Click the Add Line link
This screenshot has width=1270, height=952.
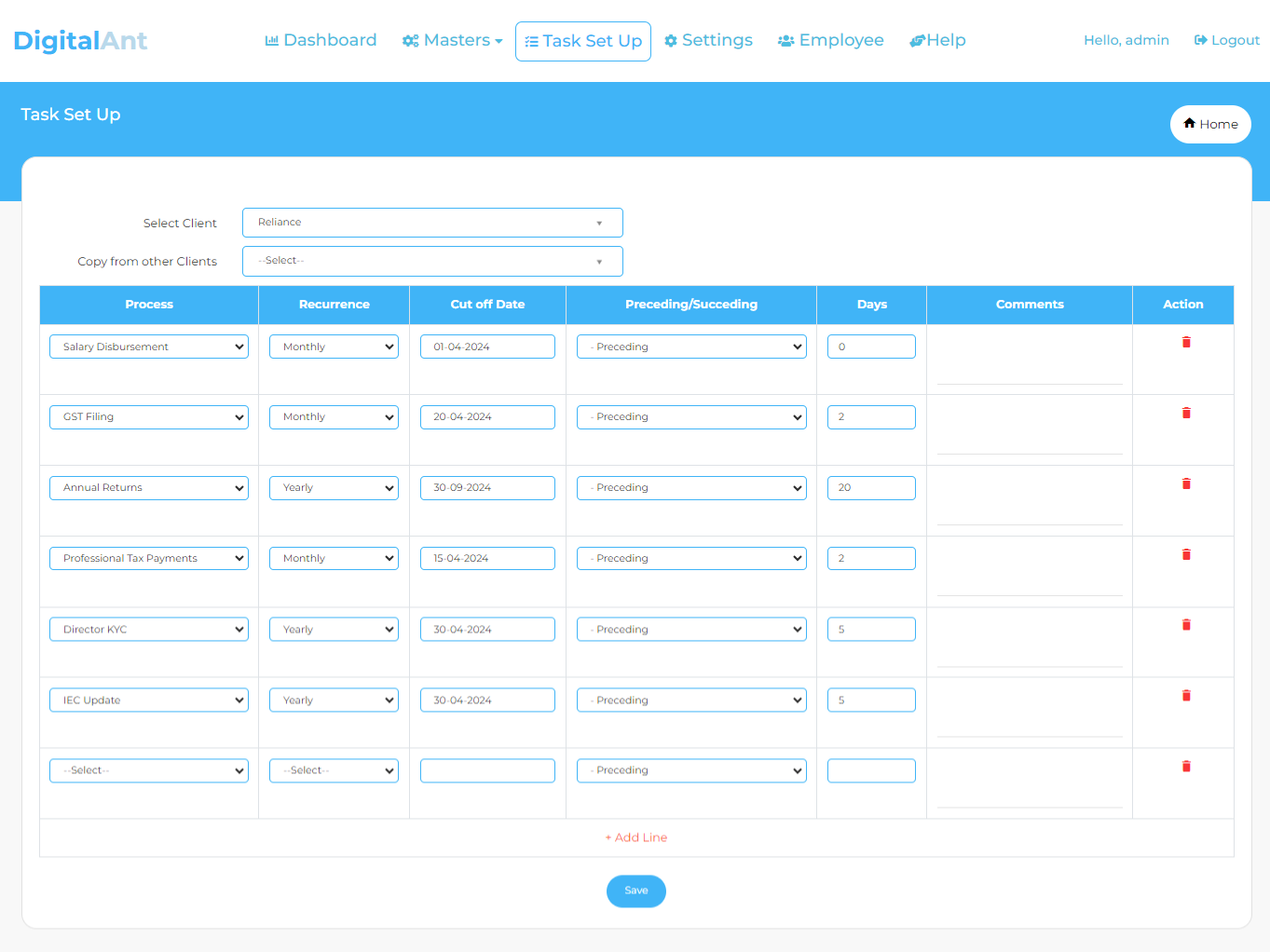point(636,836)
